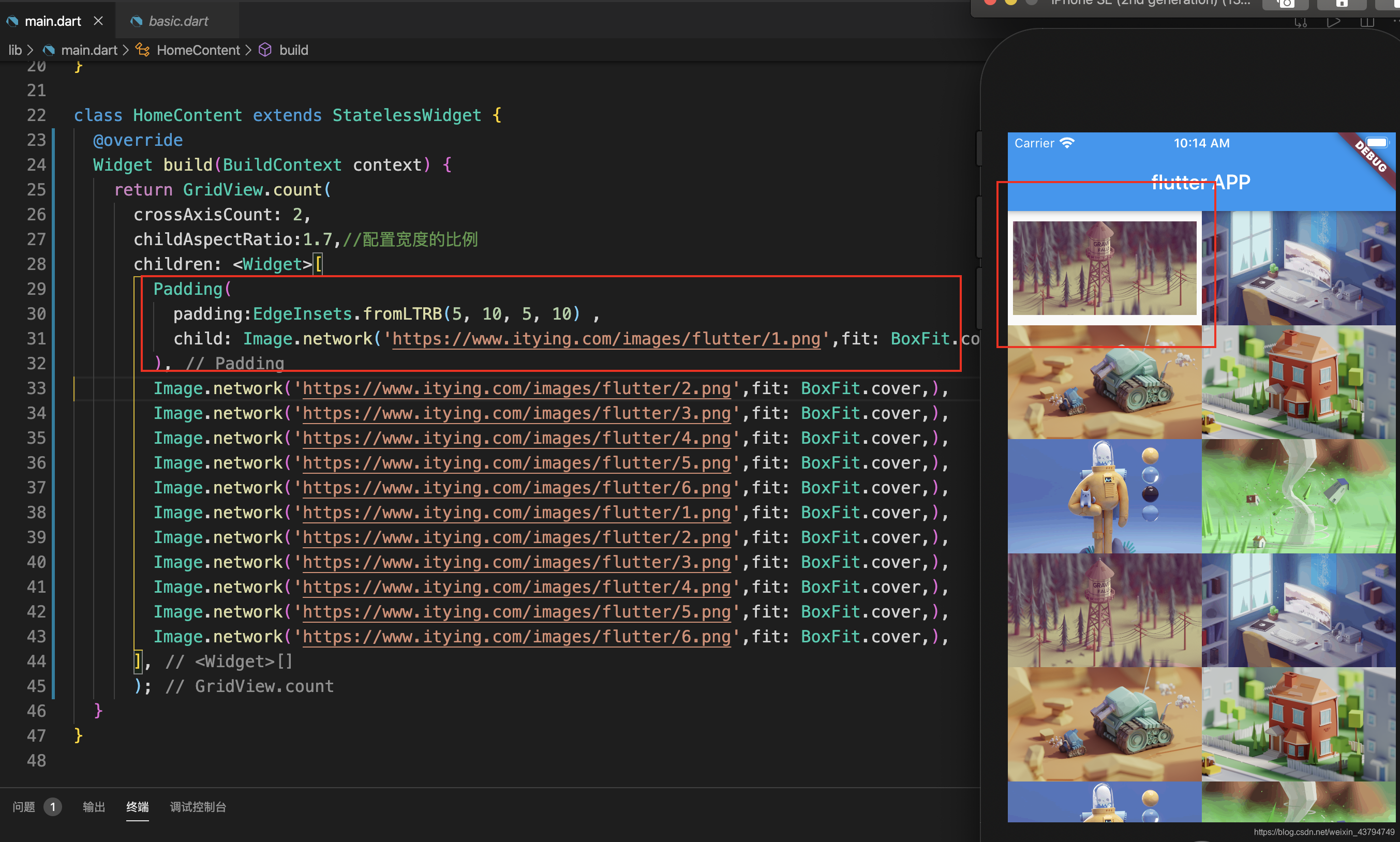
Task: Click the HomeContent class icon in breadcrumb
Action: click(142, 51)
